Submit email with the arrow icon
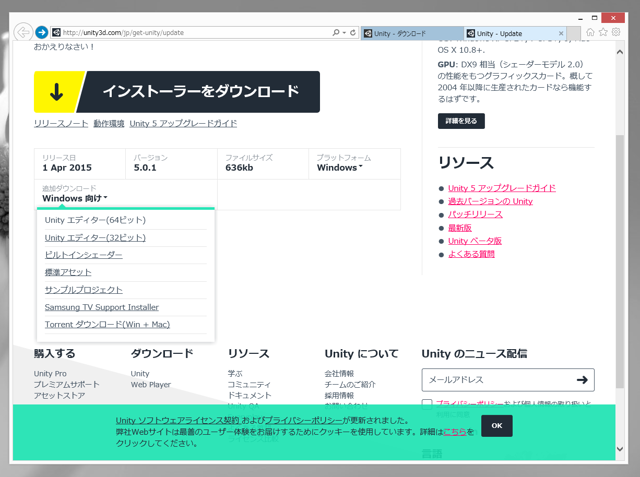Viewport: 640px width, 477px height. pyautogui.click(x=582, y=380)
